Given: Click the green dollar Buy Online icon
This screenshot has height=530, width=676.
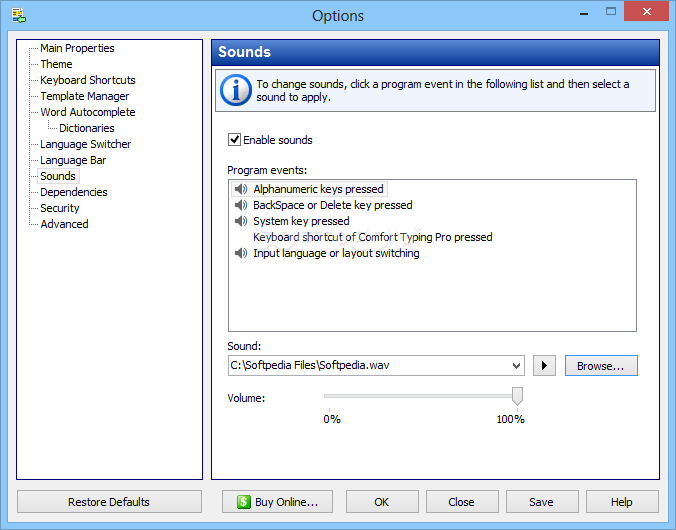Looking at the screenshot, I should coord(243,502).
